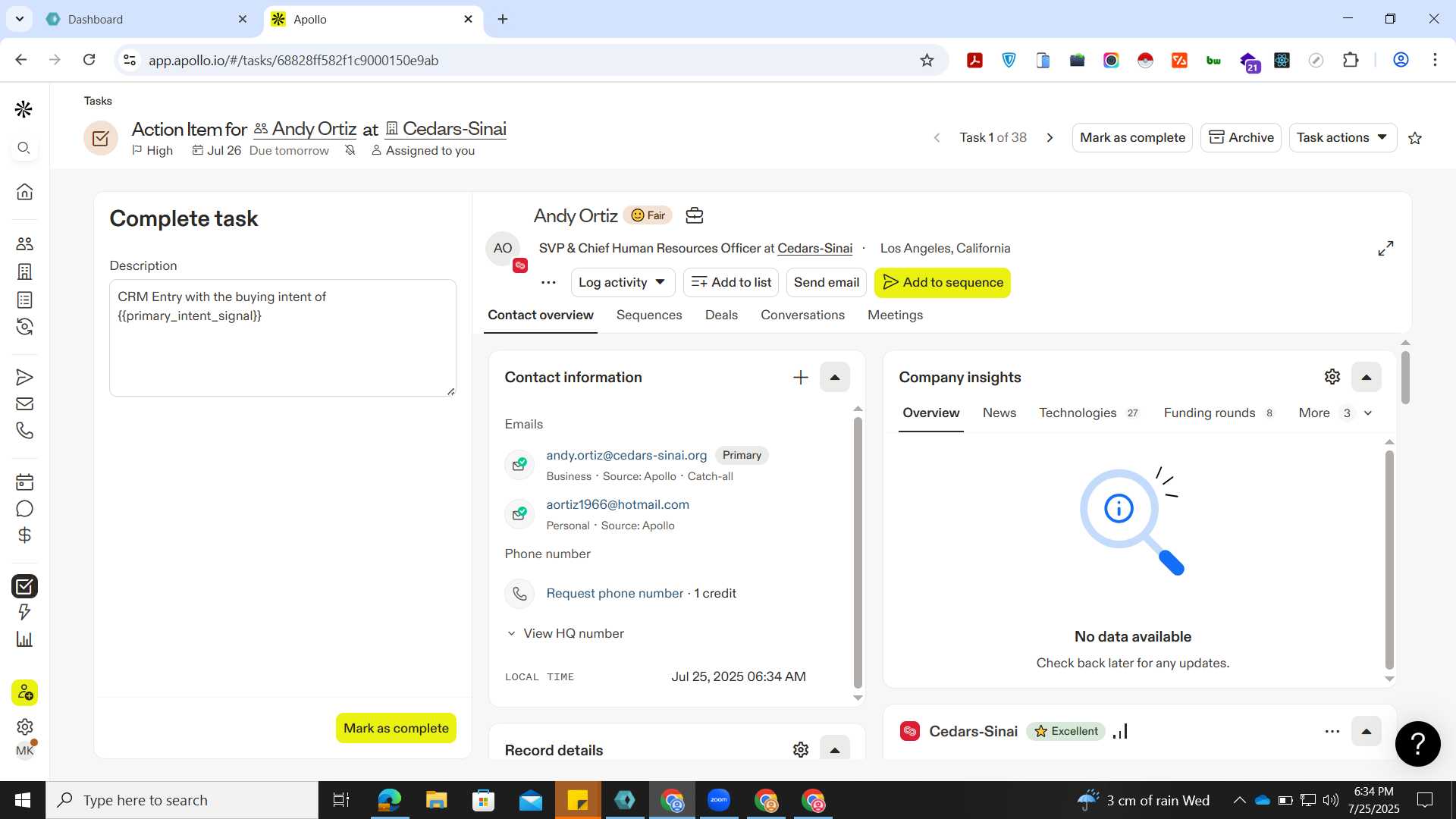Image resolution: width=1456 pixels, height=819 pixels.
Task: Expand View HQ number
Action: (x=566, y=634)
